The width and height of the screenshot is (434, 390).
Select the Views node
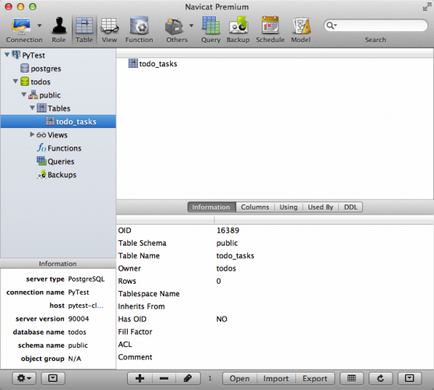[57, 135]
